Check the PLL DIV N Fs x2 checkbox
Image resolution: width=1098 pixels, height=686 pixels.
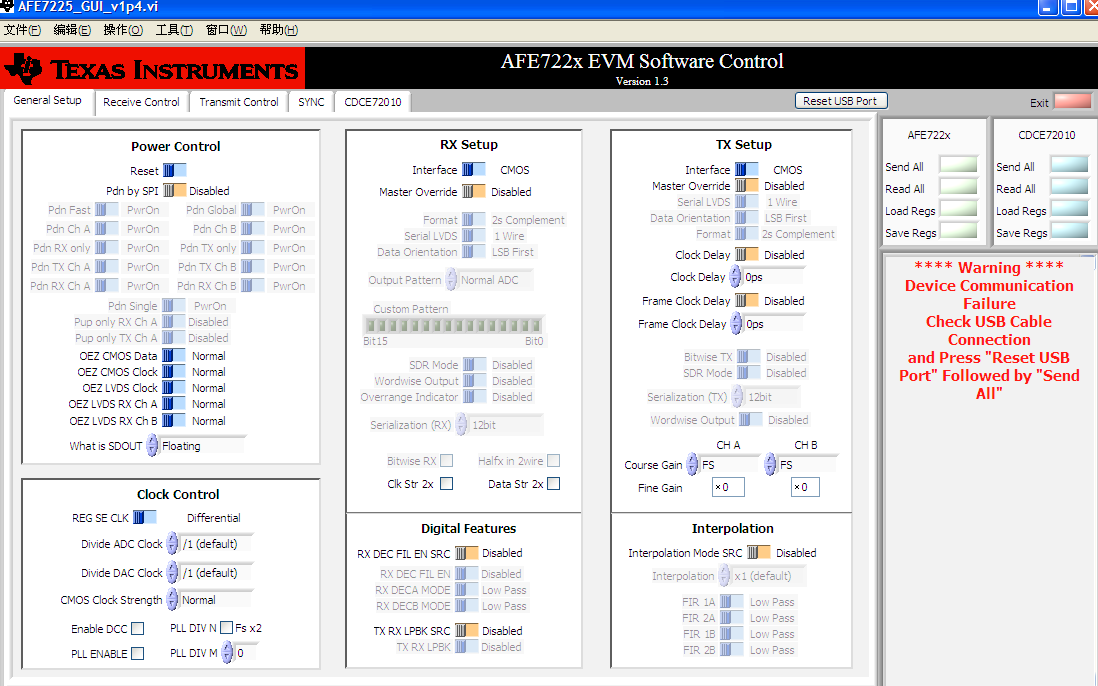(x=226, y=628)
